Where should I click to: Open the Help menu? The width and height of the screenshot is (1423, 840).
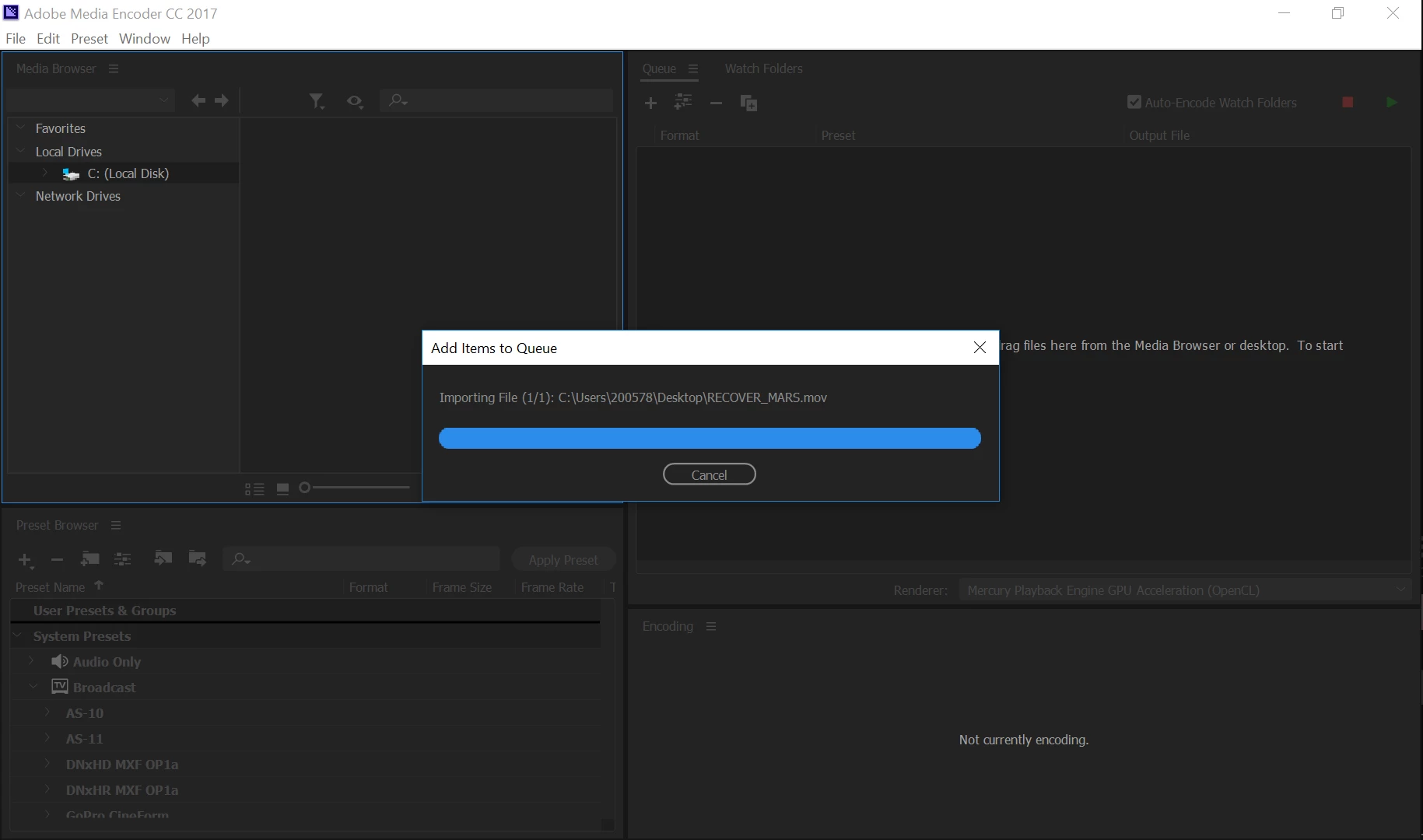195,38
